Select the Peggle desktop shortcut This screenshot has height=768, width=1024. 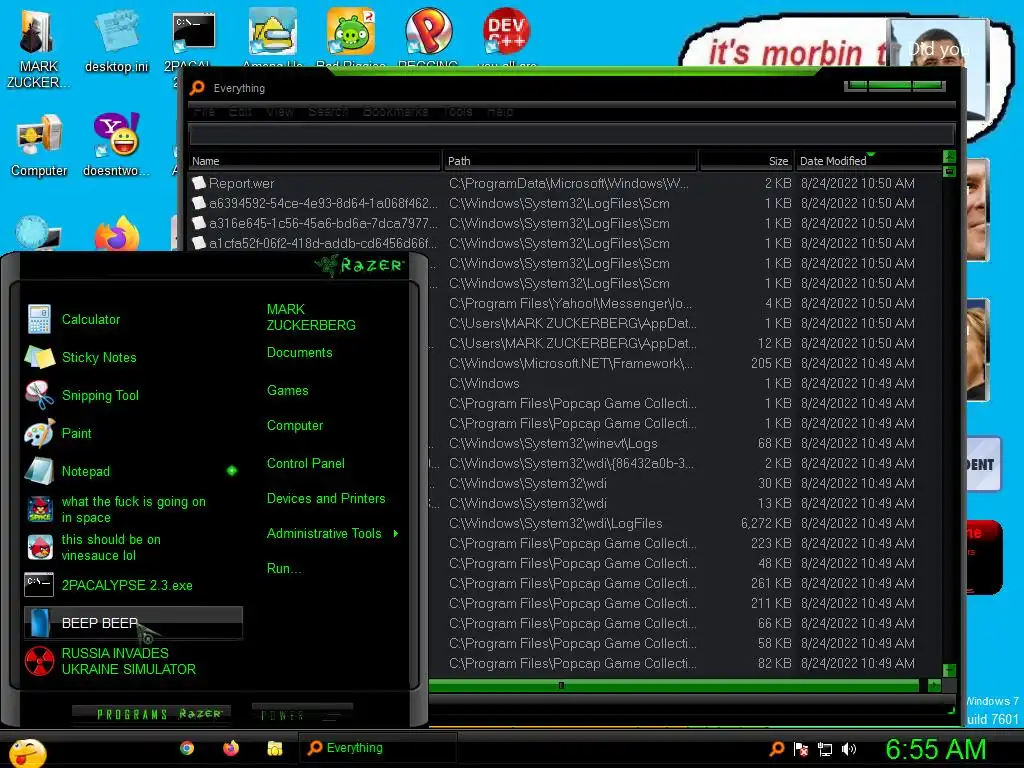point(428,37)
